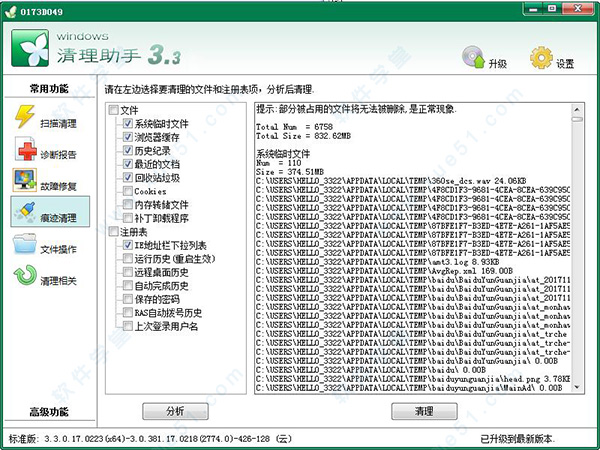Click the 'Total Num = 6758' line

pos(295,127)
